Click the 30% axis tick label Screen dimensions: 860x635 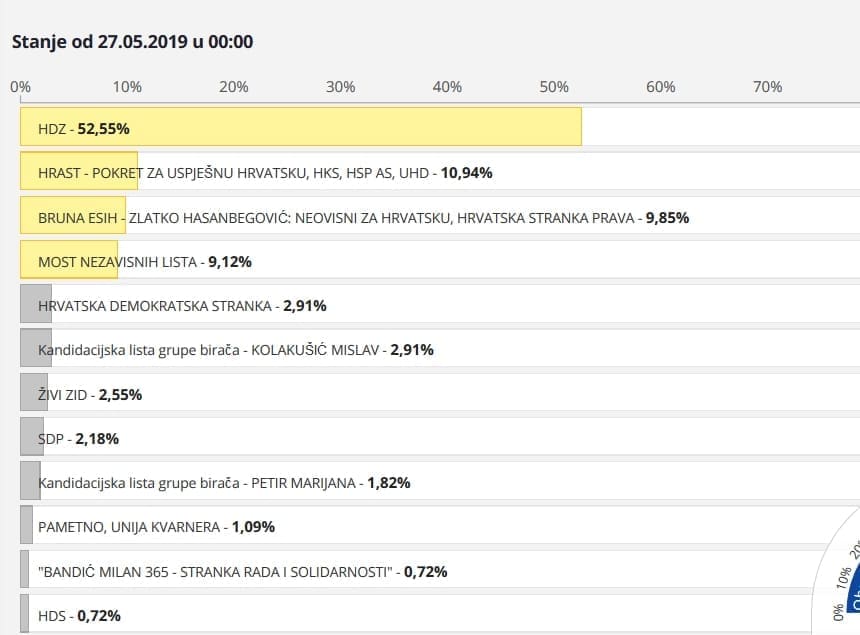pos(340,87)
